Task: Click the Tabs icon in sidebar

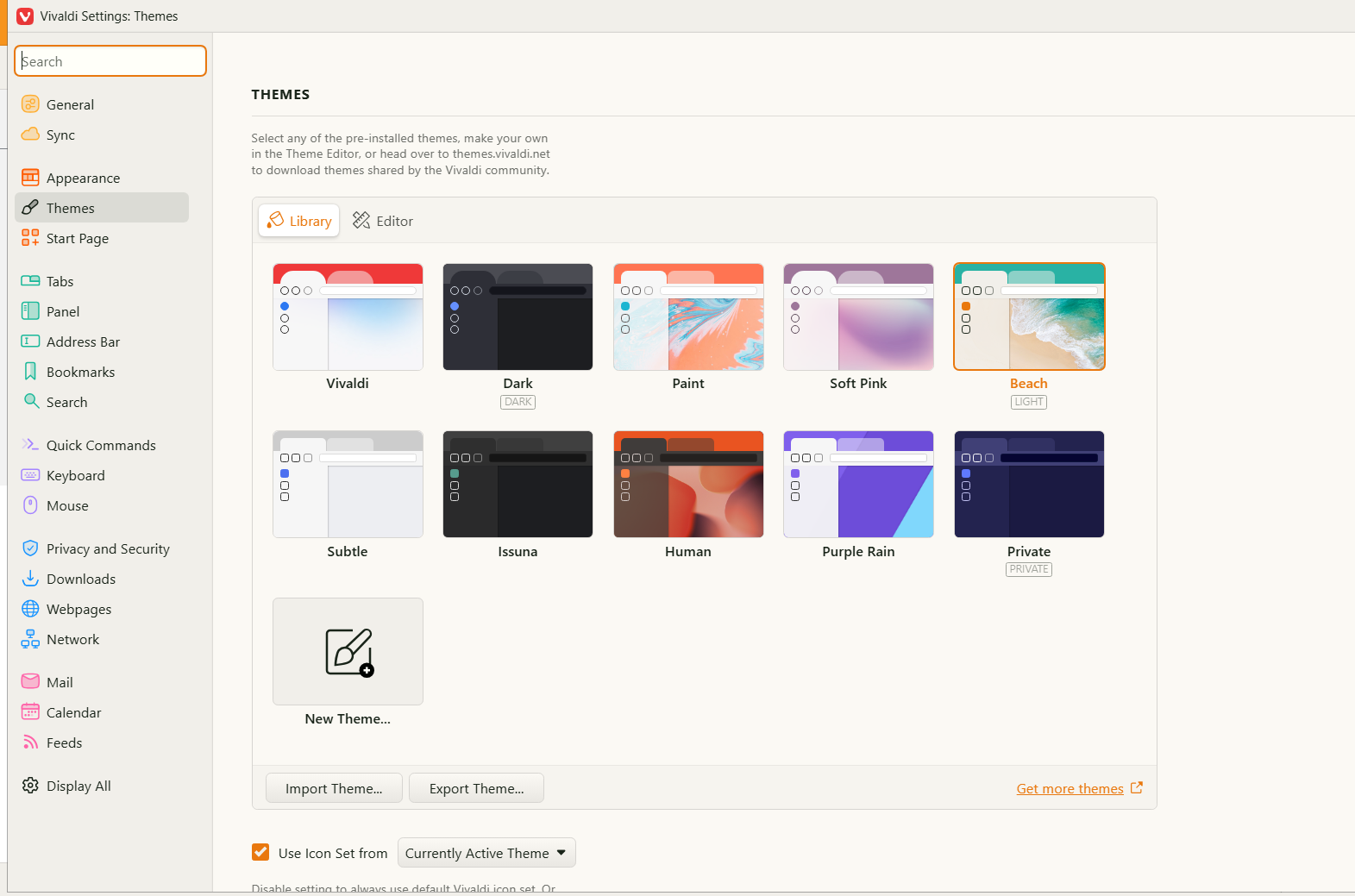Action: coord(30,281)
